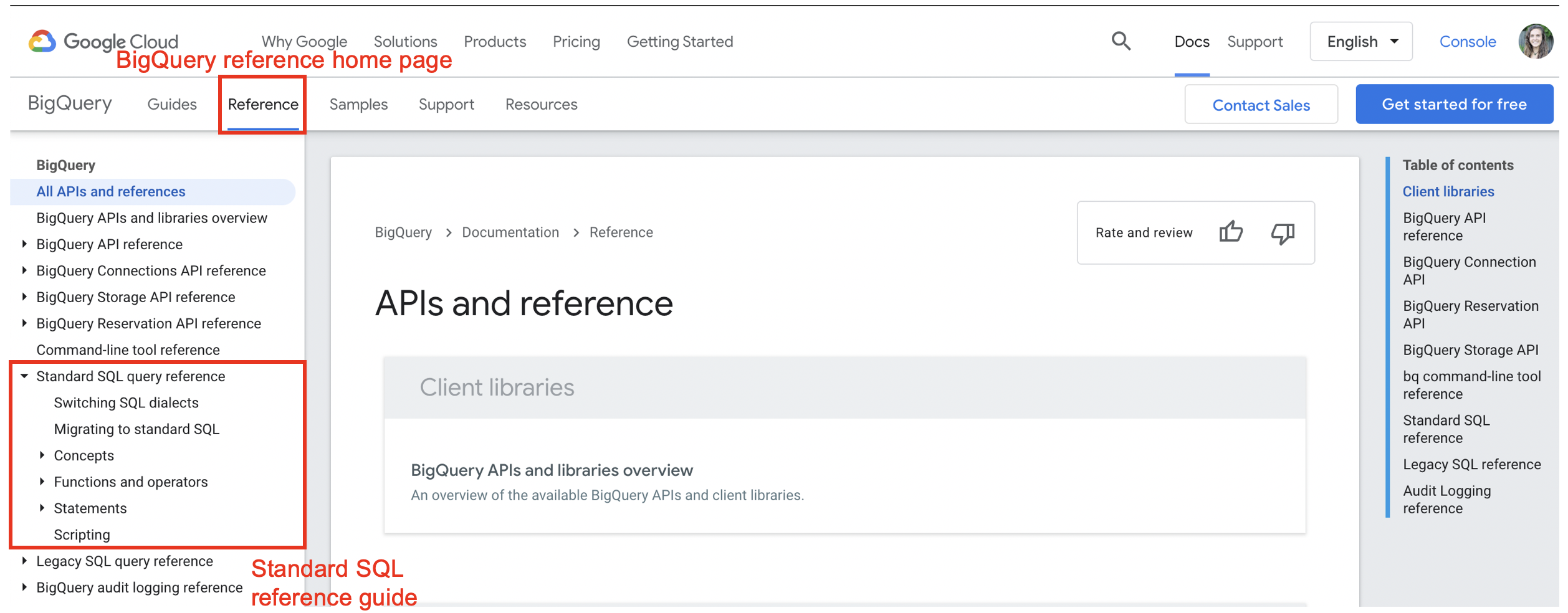Open the Console link
The height and width of the screenshot is (613, 1568).
tap(1468, 42)
